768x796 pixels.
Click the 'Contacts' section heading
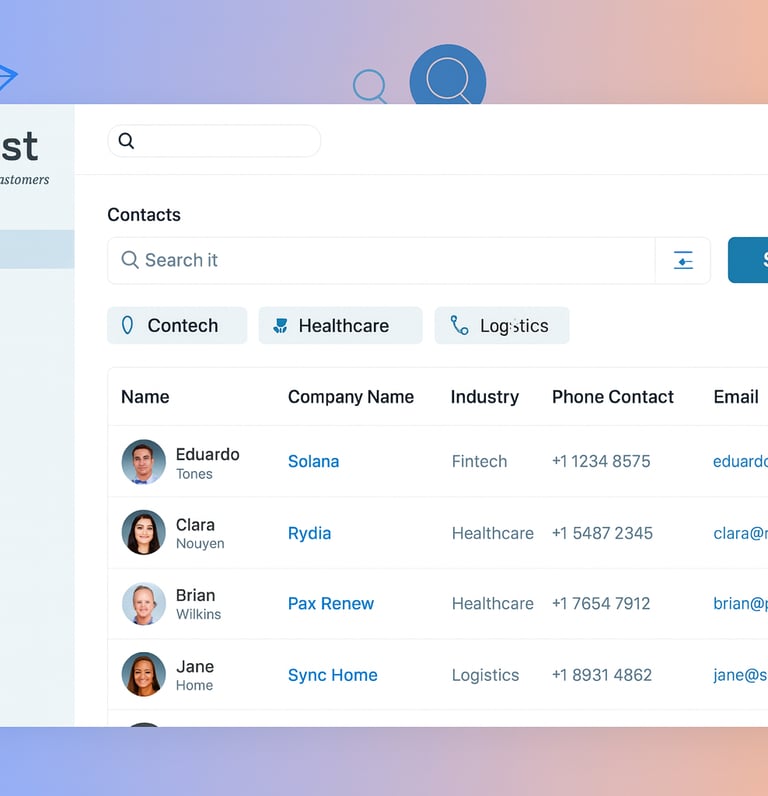point(144,215)
